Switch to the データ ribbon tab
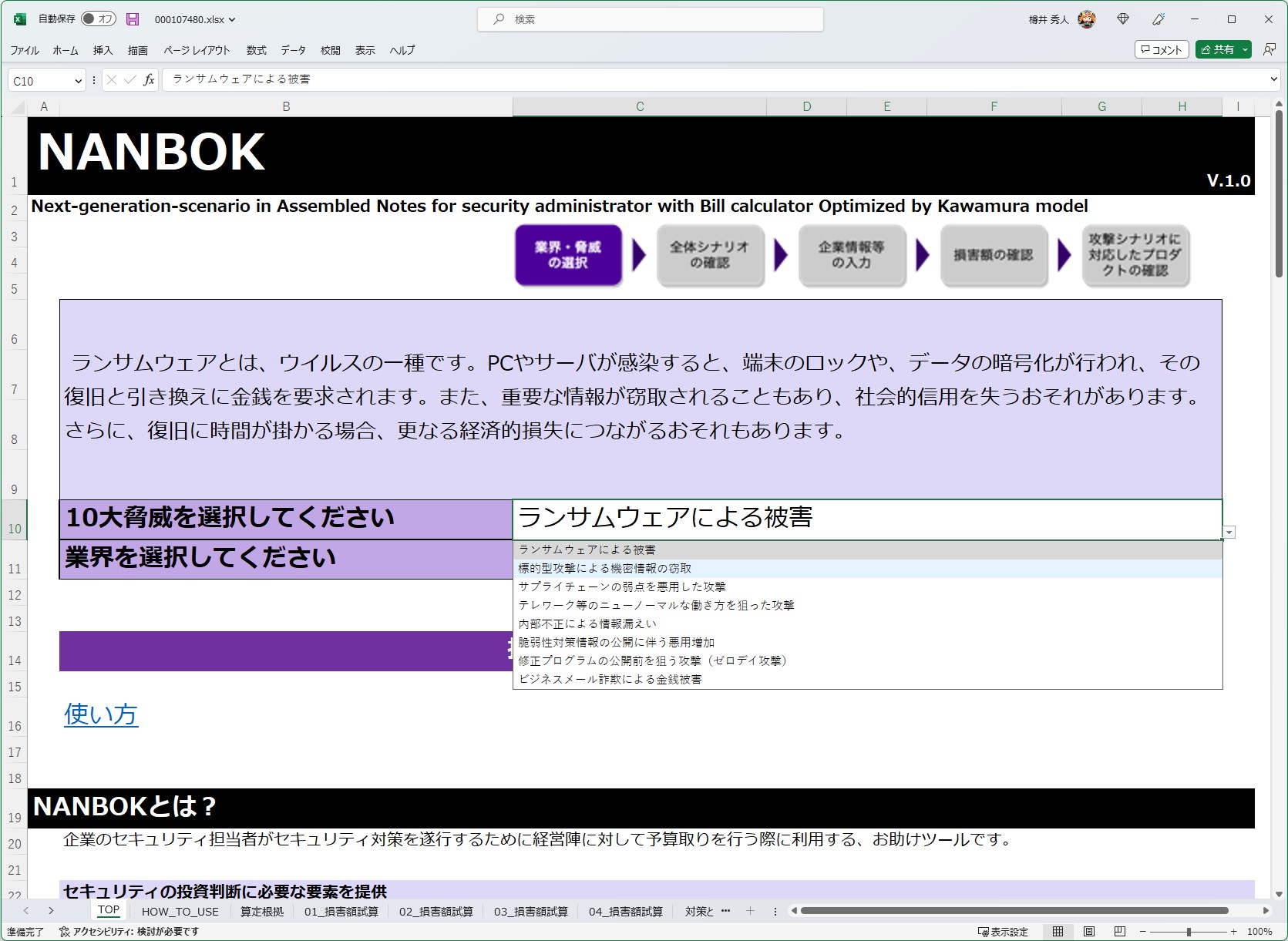Viewport: 1288px width, 941px height. [293, 50]
